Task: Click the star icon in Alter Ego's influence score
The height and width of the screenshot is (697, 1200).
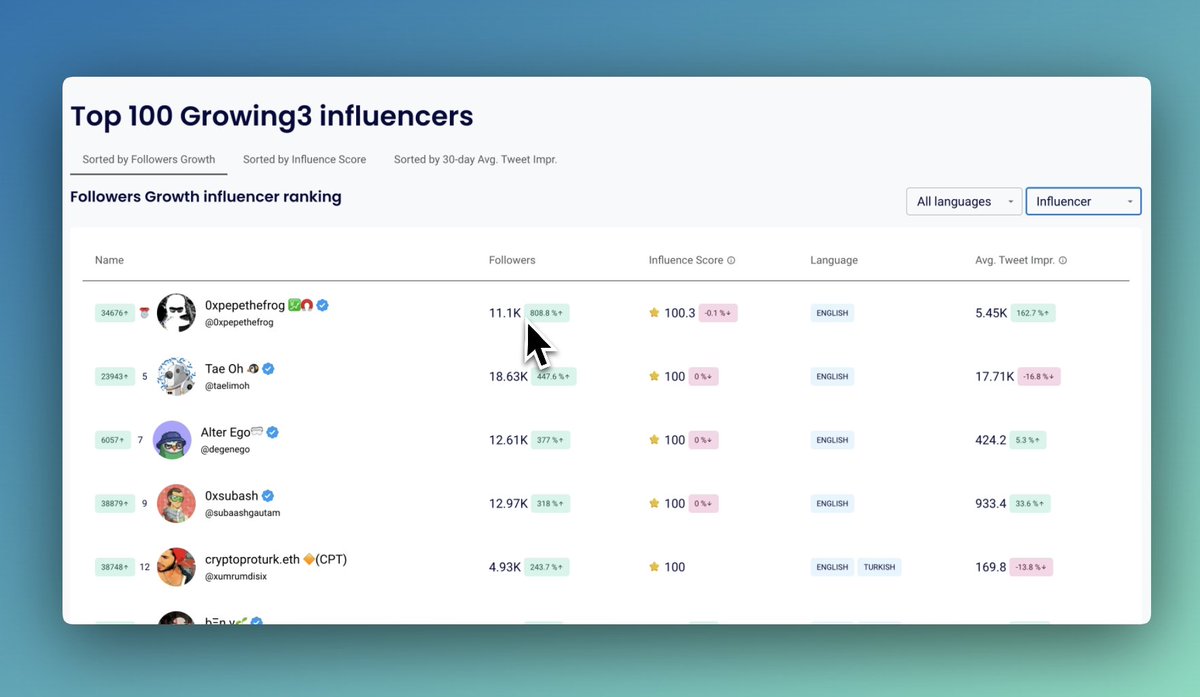Action: [x=654, y=440]
